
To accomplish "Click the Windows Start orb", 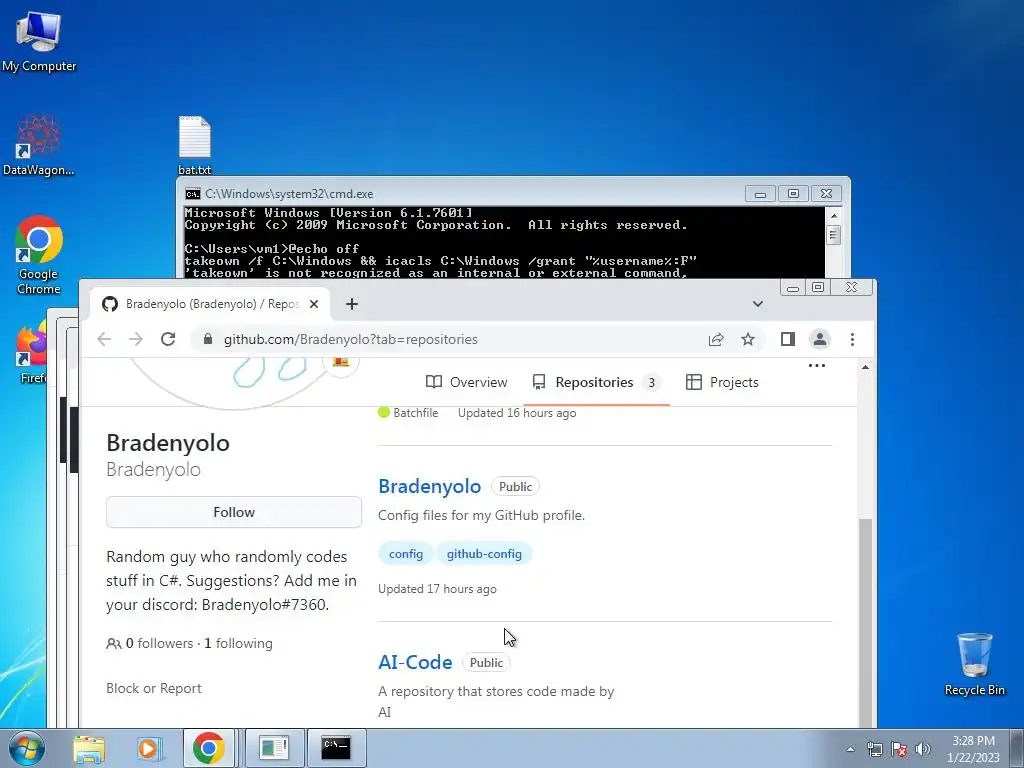I will tap(26, 748).
